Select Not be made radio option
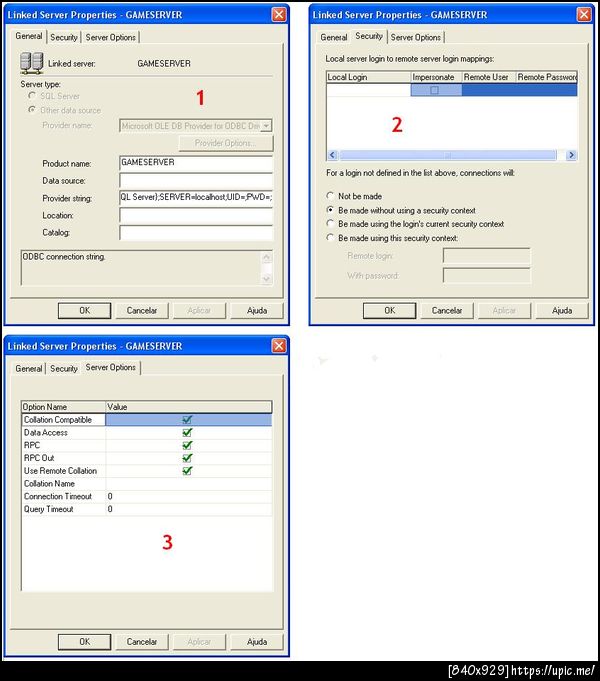The height and width of the screenshot is (681, 600). (330, 196)
